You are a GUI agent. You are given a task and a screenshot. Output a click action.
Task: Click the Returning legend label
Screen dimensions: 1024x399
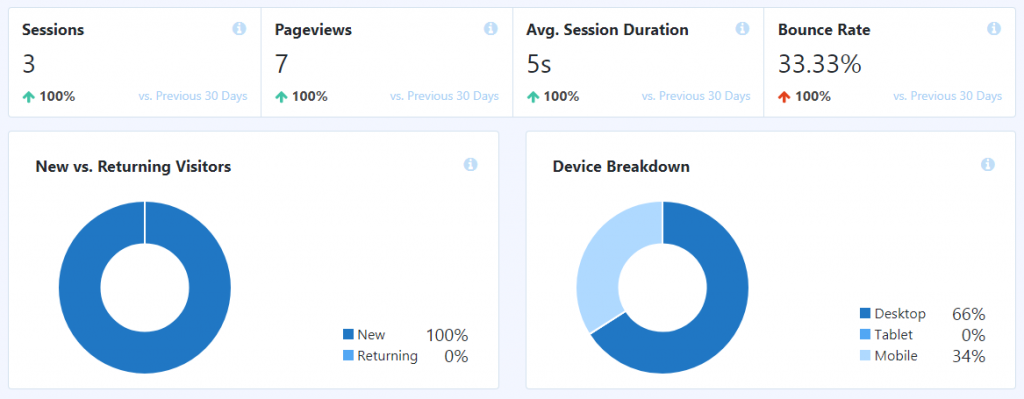point(387,356)
